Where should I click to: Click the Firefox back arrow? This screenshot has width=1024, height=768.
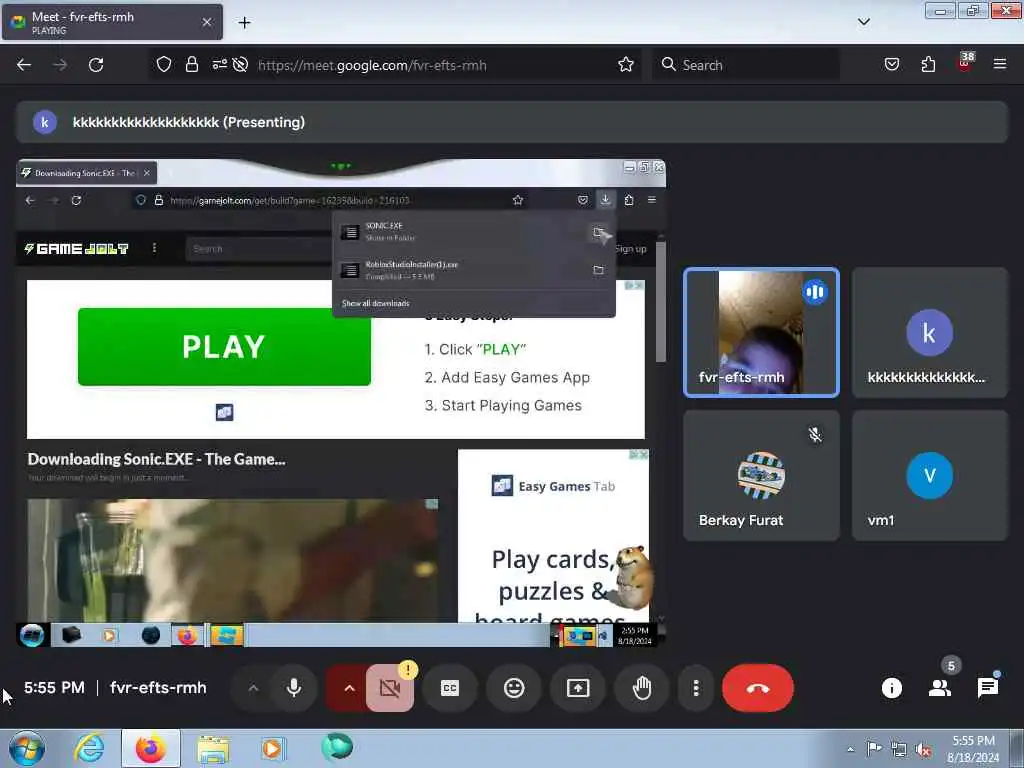[24, 65]
